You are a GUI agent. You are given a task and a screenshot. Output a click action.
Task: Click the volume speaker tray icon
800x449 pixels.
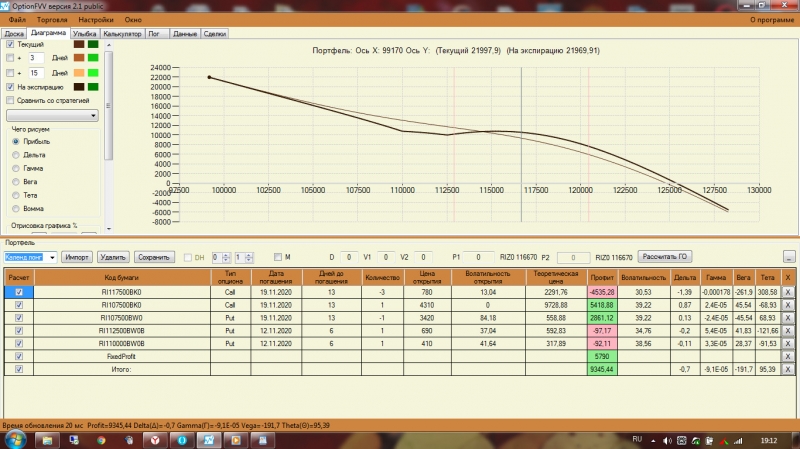(x=667, y=440)
